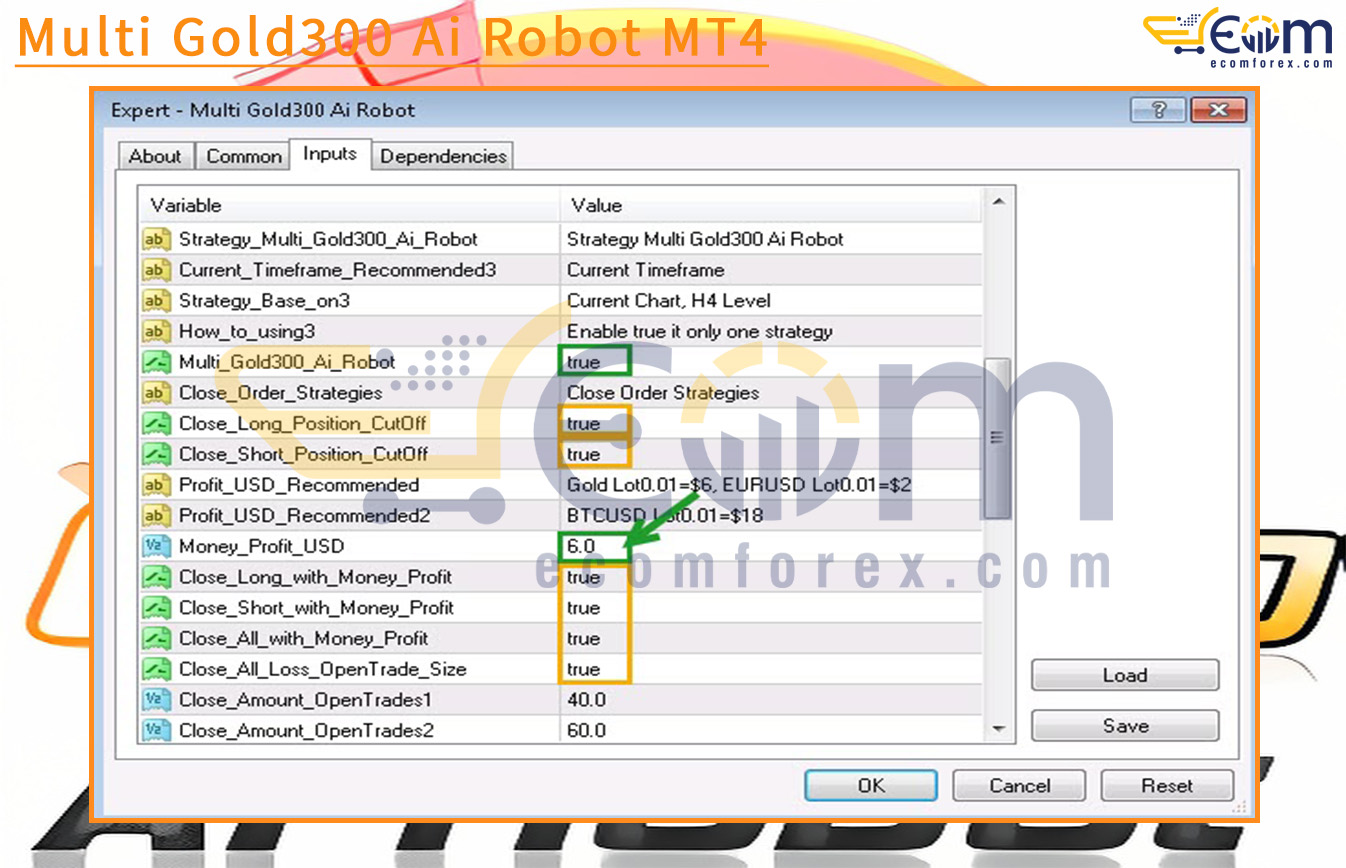Viewport: 1346px width, 868px height.
Task: Click the help question mark button in title bar
Action: tap(1158, 110)
